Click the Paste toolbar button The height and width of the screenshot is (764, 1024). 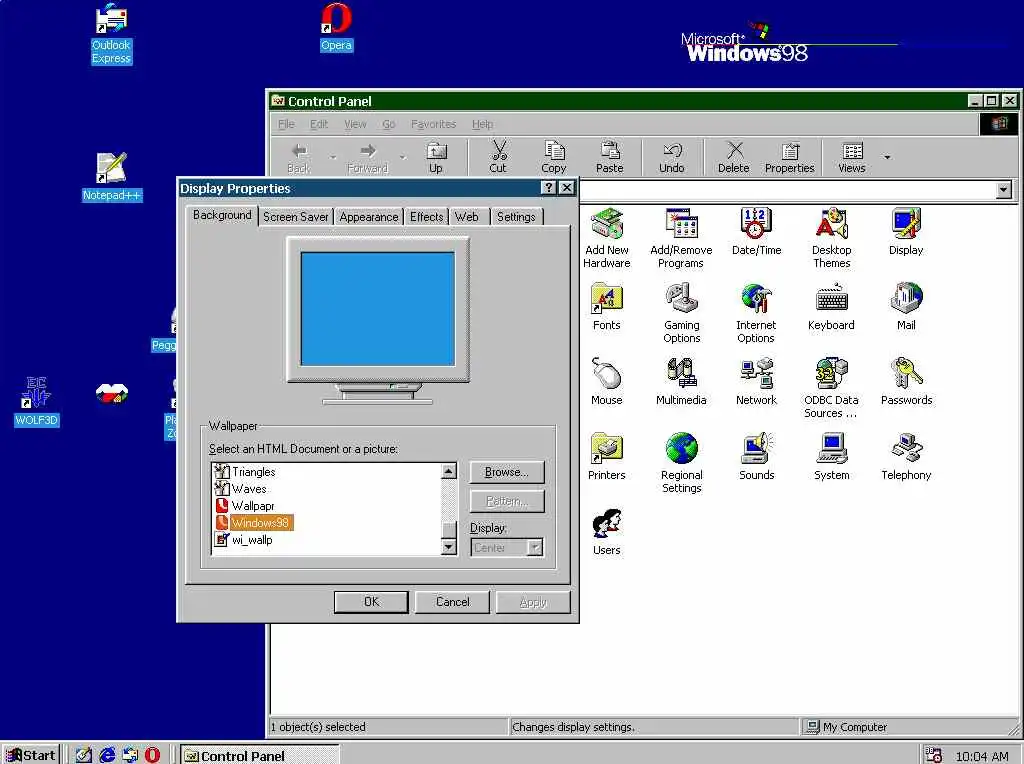(x=610, y=157)
